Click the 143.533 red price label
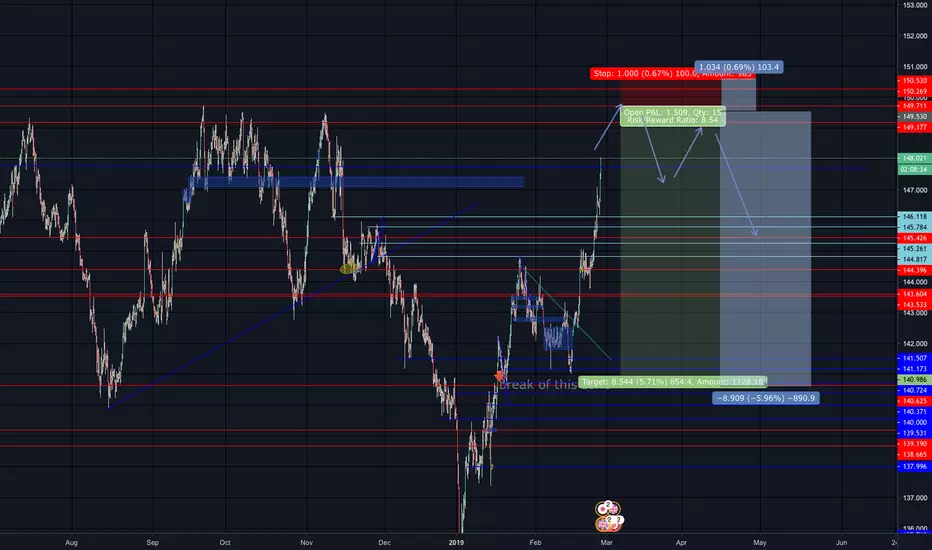The width and height of the screenshot is (932, 550). coord(914,304)
